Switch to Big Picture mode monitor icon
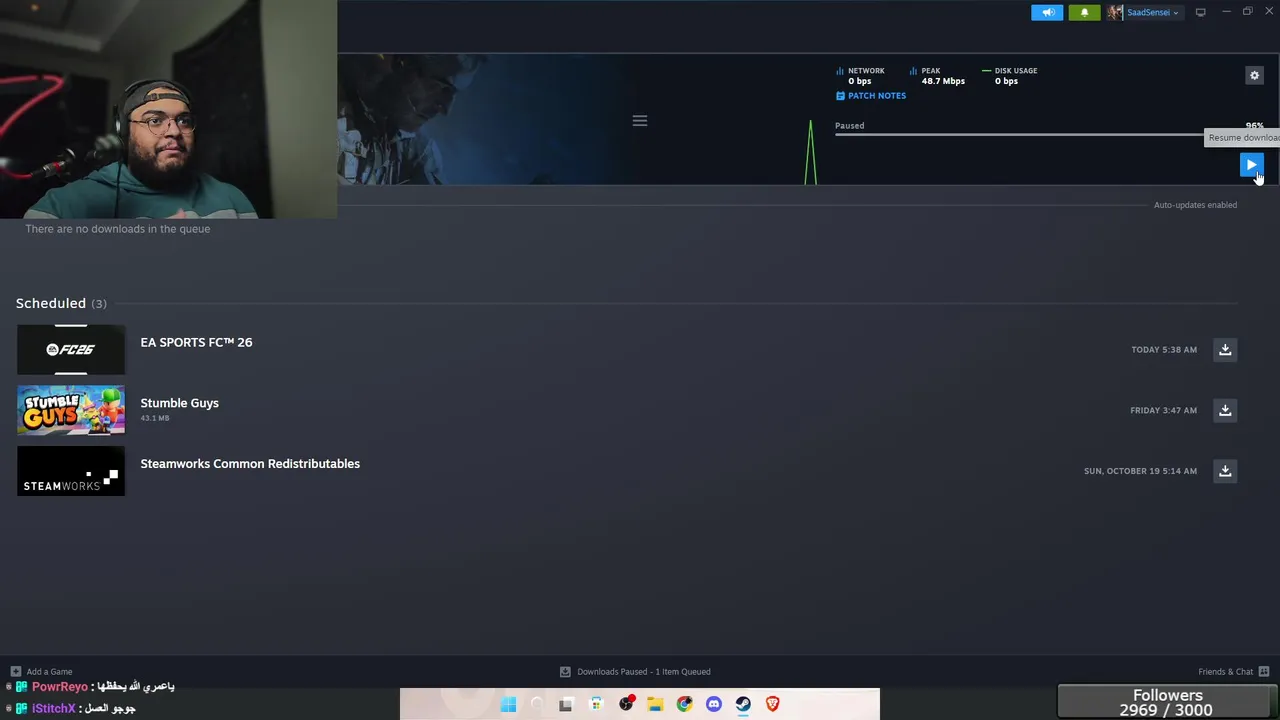The height and width of the screenshot is (720, 1280). coord(1200,13)
